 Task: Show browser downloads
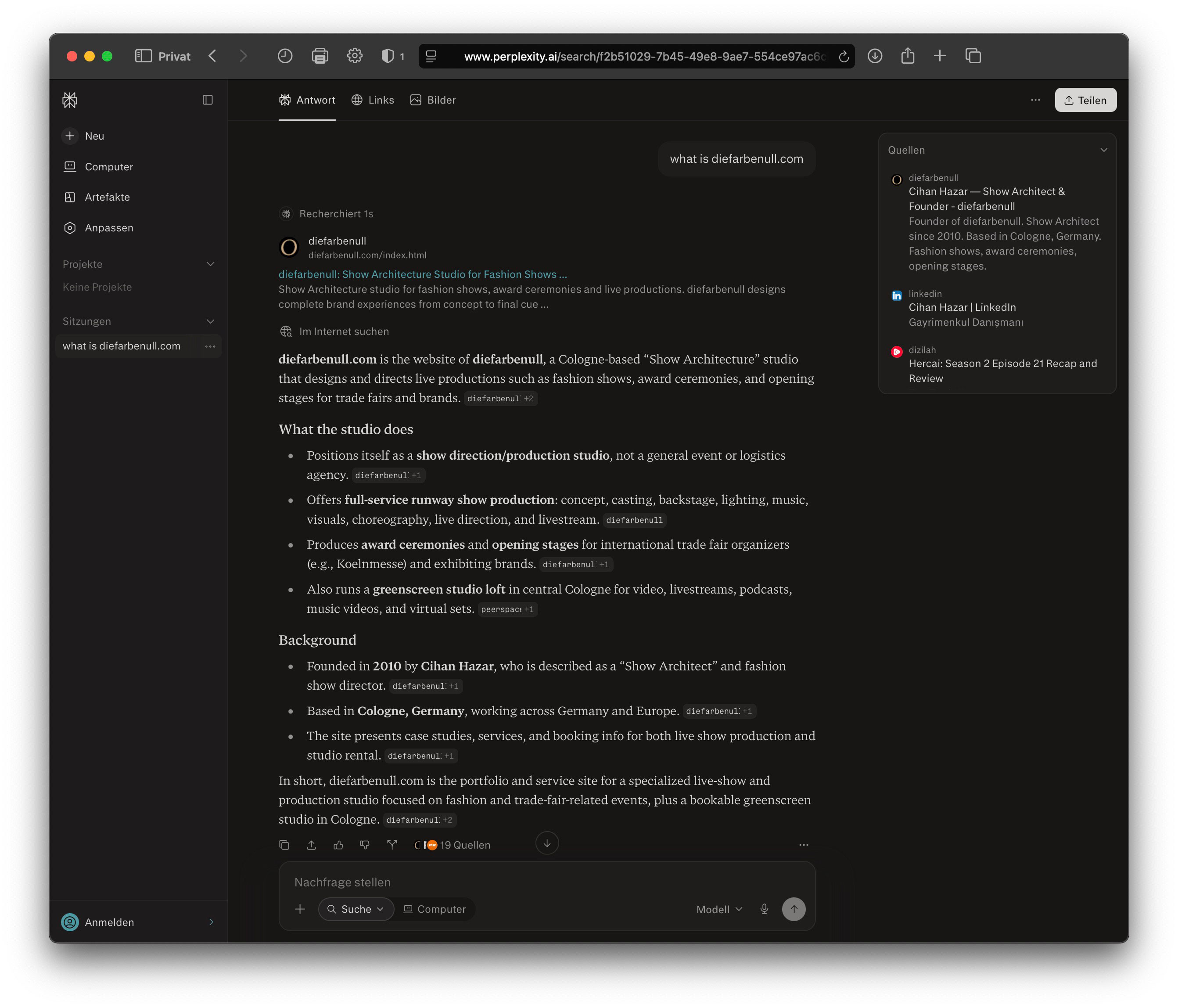click(875, 56)
